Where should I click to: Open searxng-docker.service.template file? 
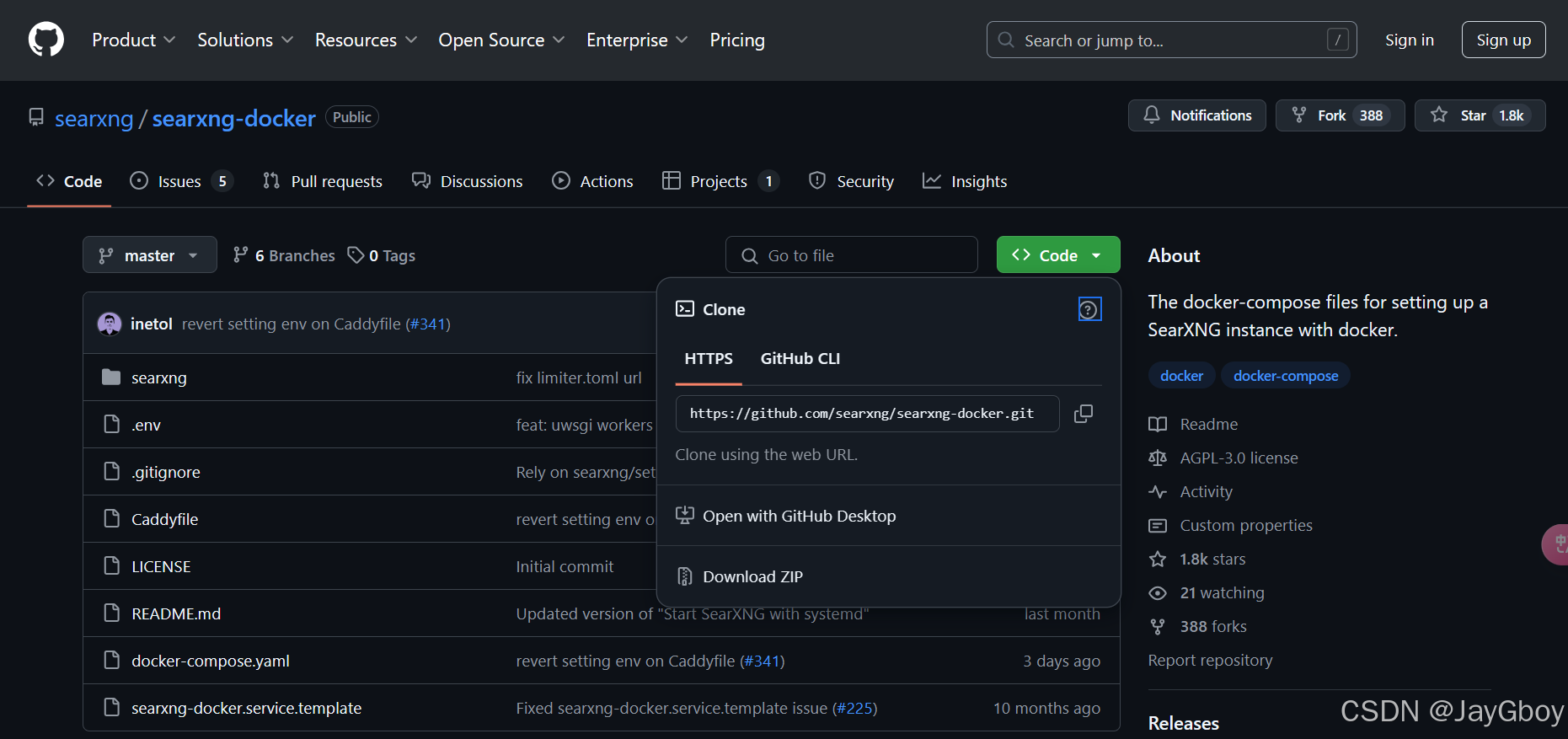point(247,708)
